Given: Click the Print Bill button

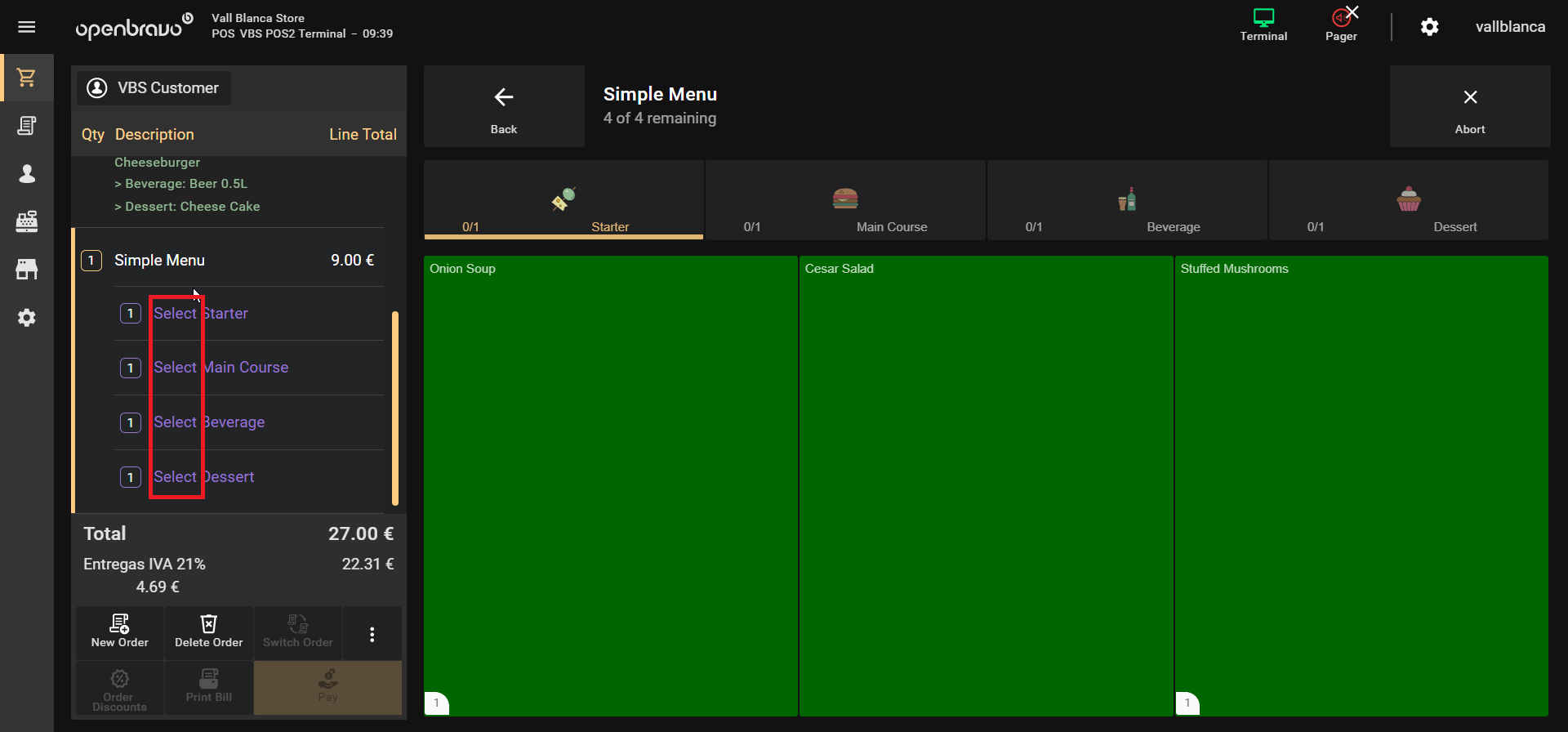Looking at the screenshot, I should (x=209, y=688).
